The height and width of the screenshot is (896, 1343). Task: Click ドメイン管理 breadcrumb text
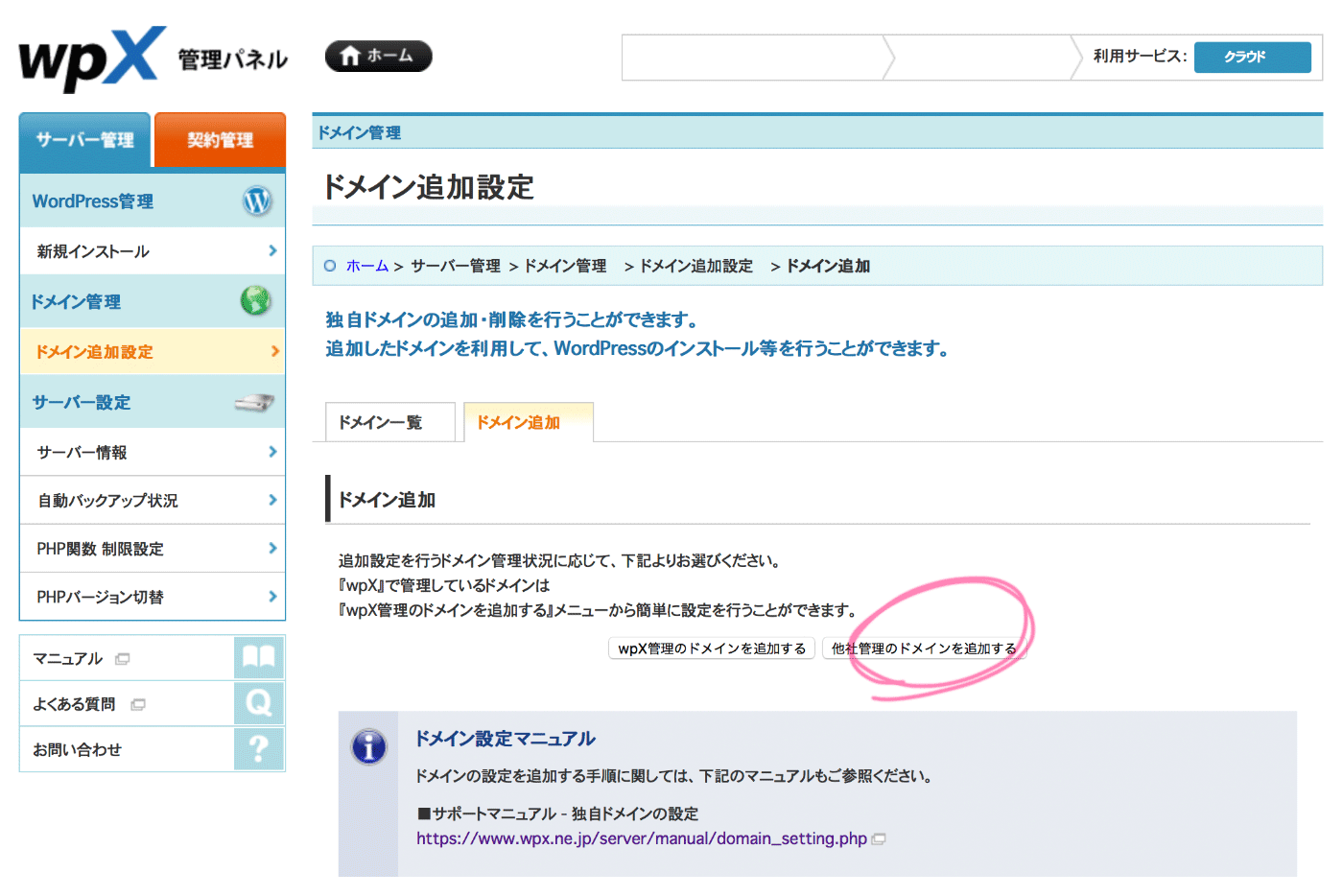565,266
